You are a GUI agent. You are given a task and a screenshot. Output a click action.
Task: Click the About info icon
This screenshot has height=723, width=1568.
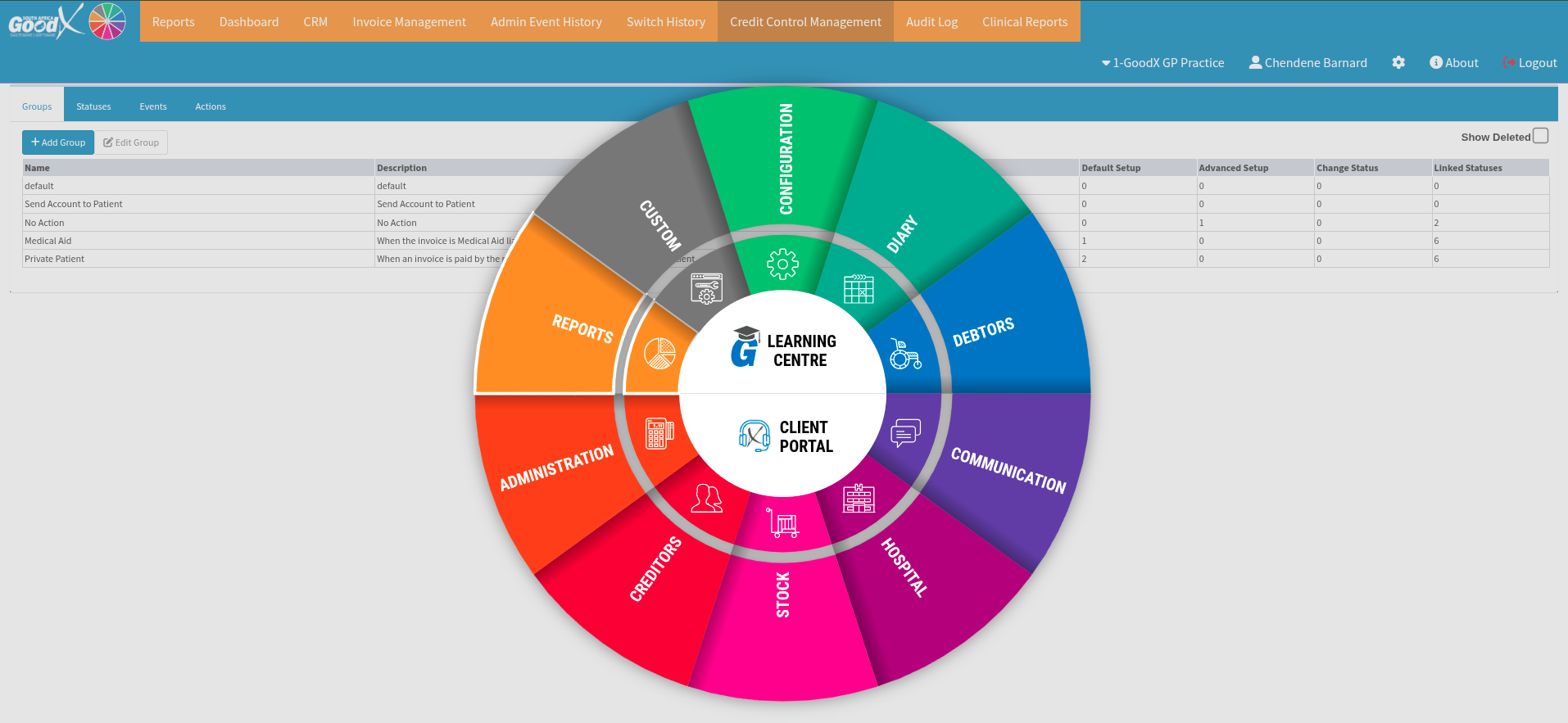[x=1435, y=62]
